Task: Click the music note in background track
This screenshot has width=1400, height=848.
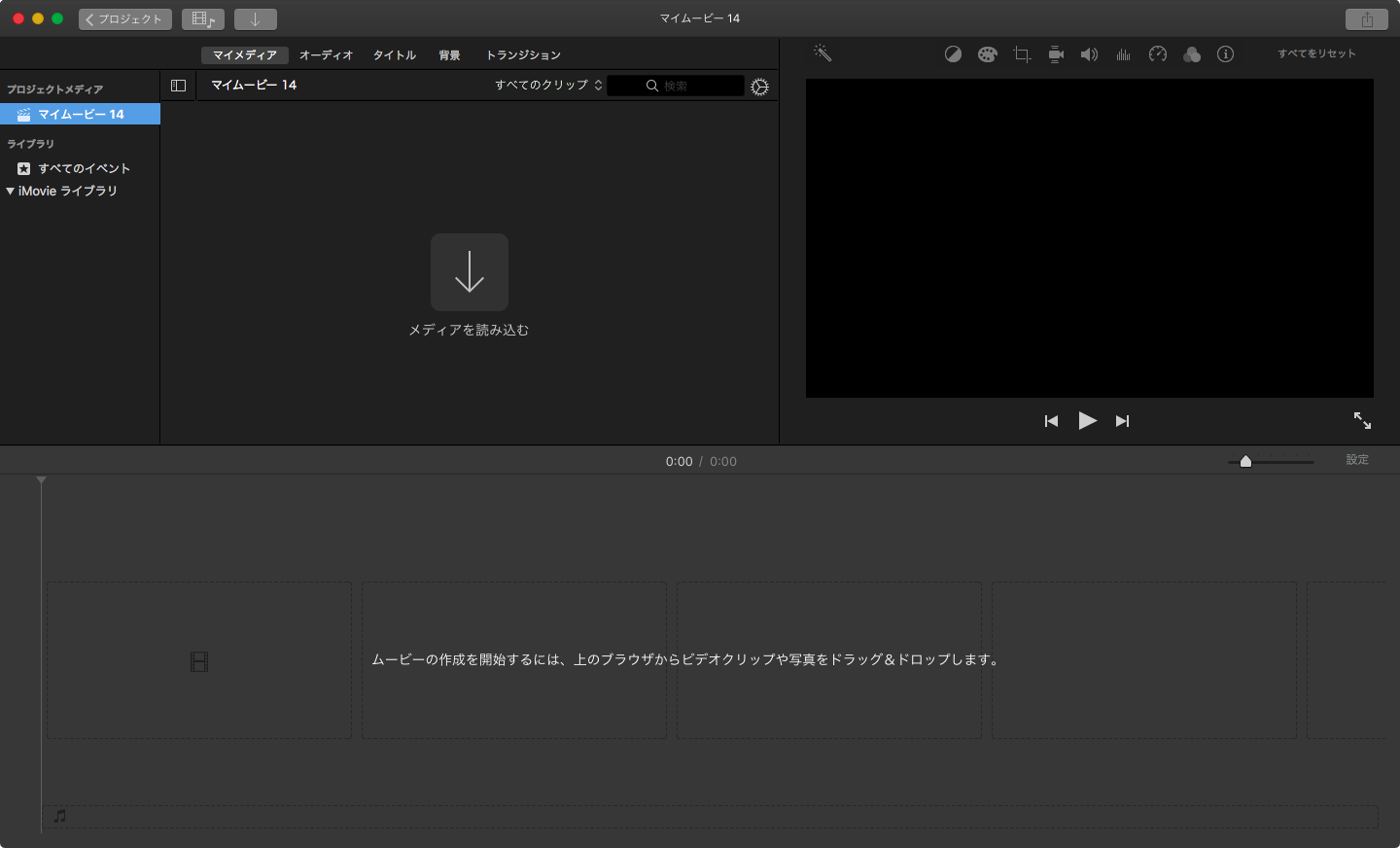Action: coord(60,816)
